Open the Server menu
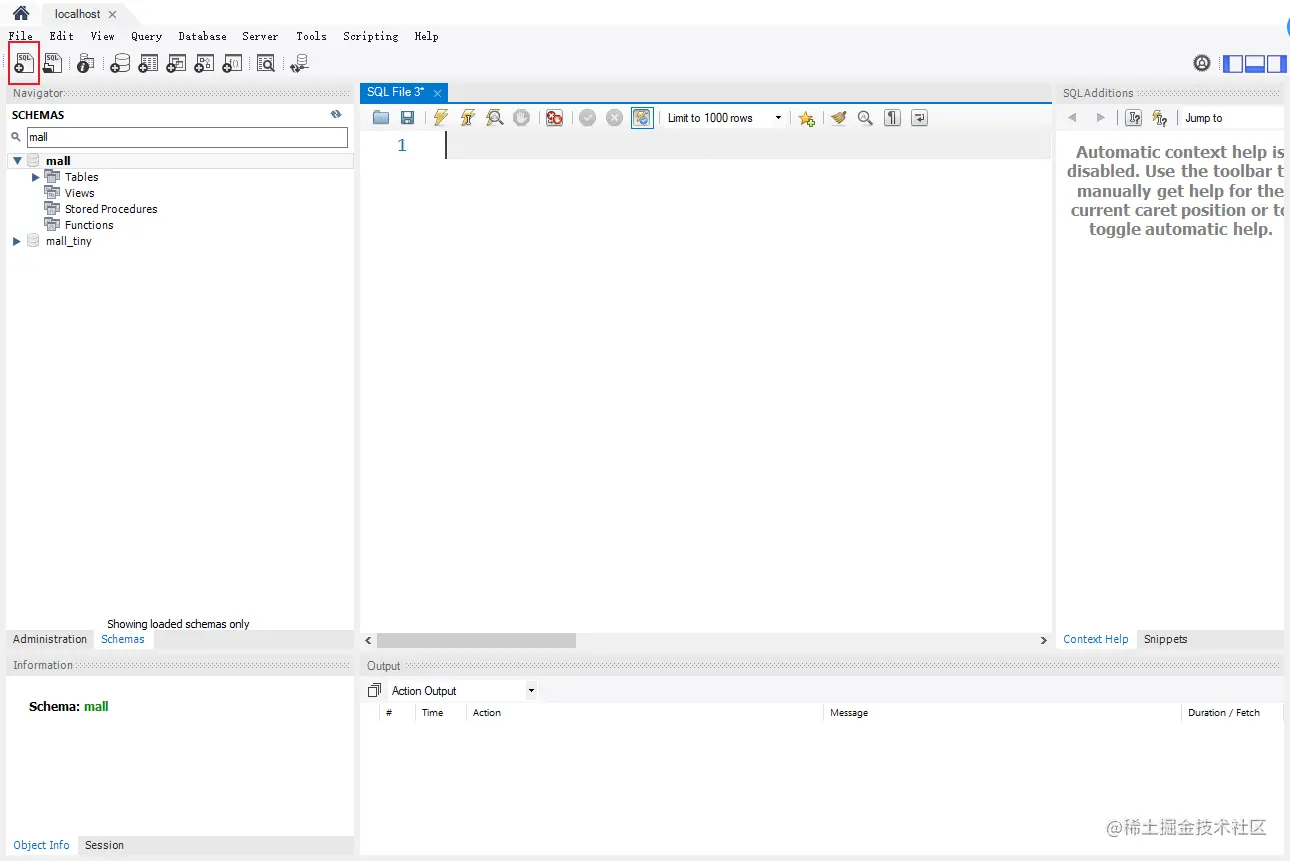This screenshot has width=1290, height=861. (260, 36)
